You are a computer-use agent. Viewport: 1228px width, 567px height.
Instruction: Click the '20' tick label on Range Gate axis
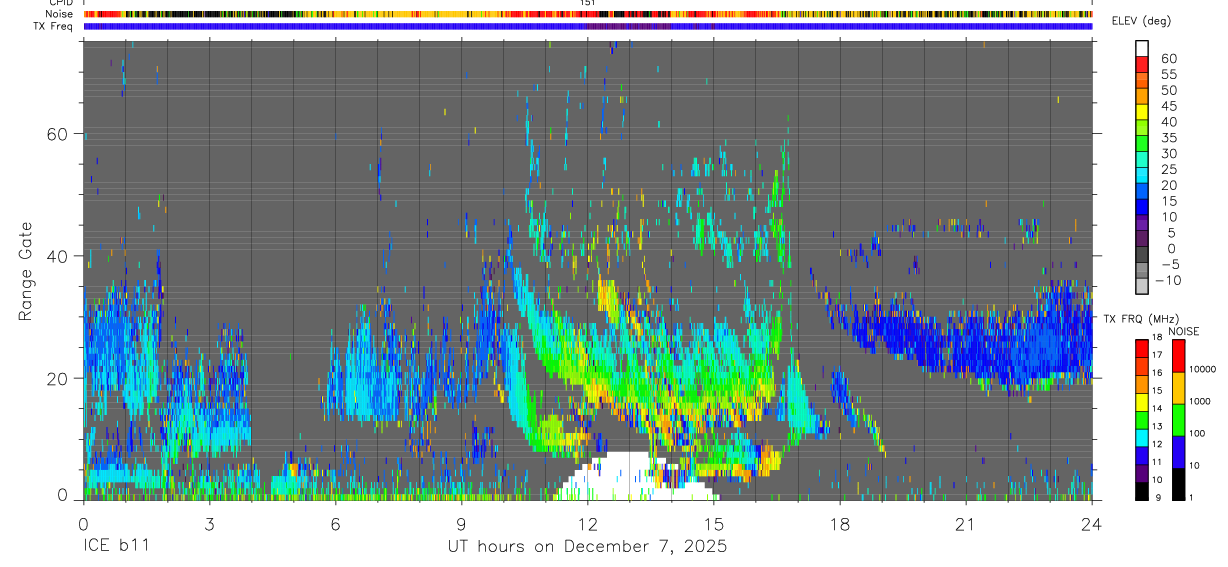[59, 378]
